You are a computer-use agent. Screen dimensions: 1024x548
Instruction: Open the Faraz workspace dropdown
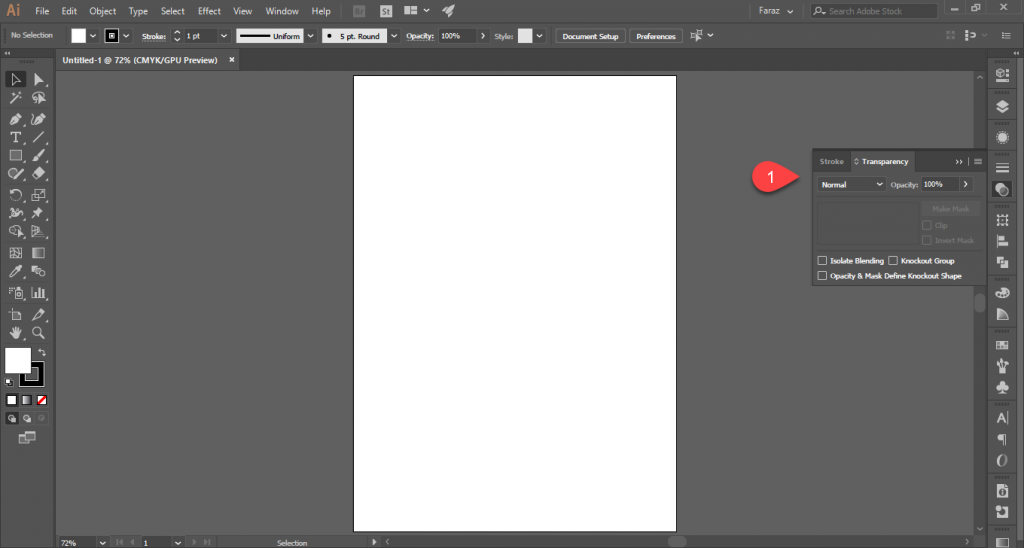776,11
